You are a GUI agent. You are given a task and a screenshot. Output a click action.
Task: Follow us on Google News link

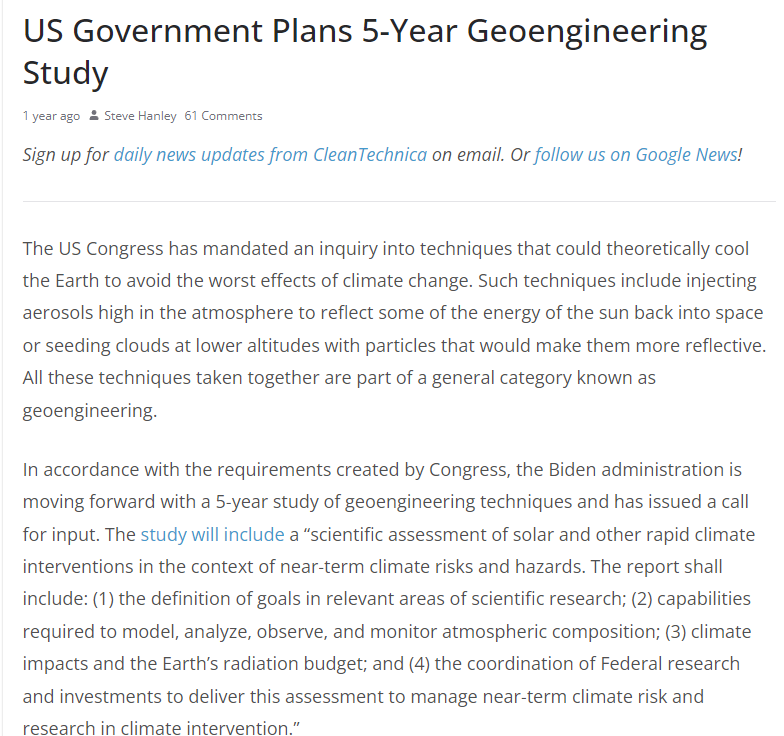636,155
